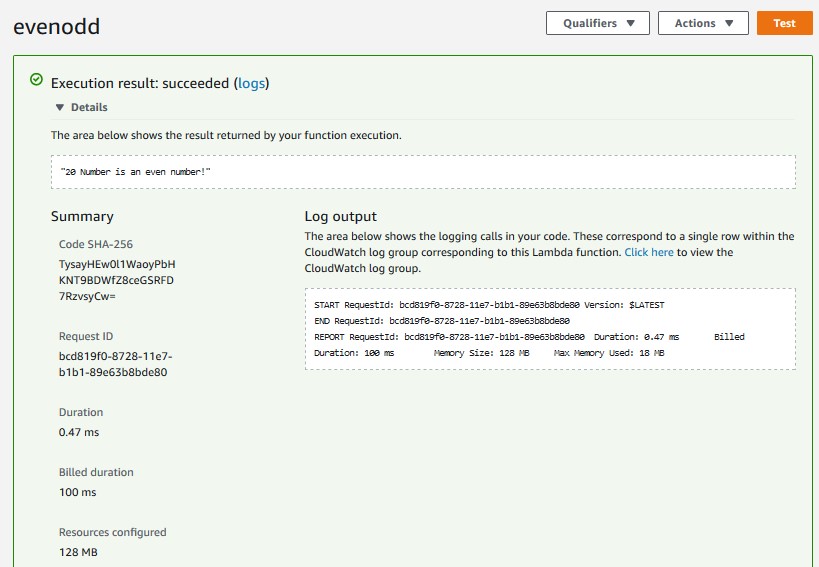The image size is (819, 567).
Task: Click the Billed duration value 100 ms
Action: (77, 492)
